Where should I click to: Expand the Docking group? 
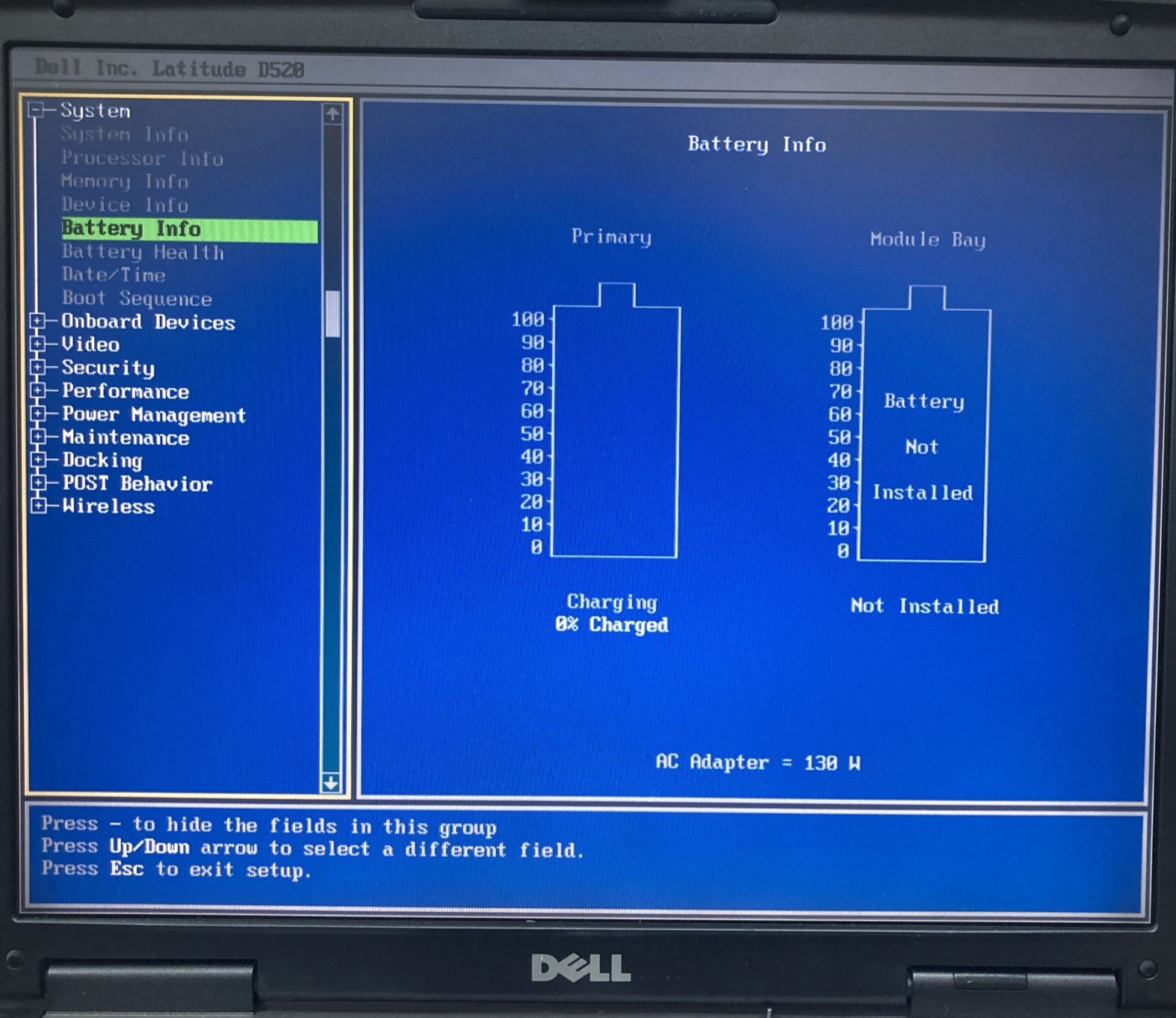(37, 460)
